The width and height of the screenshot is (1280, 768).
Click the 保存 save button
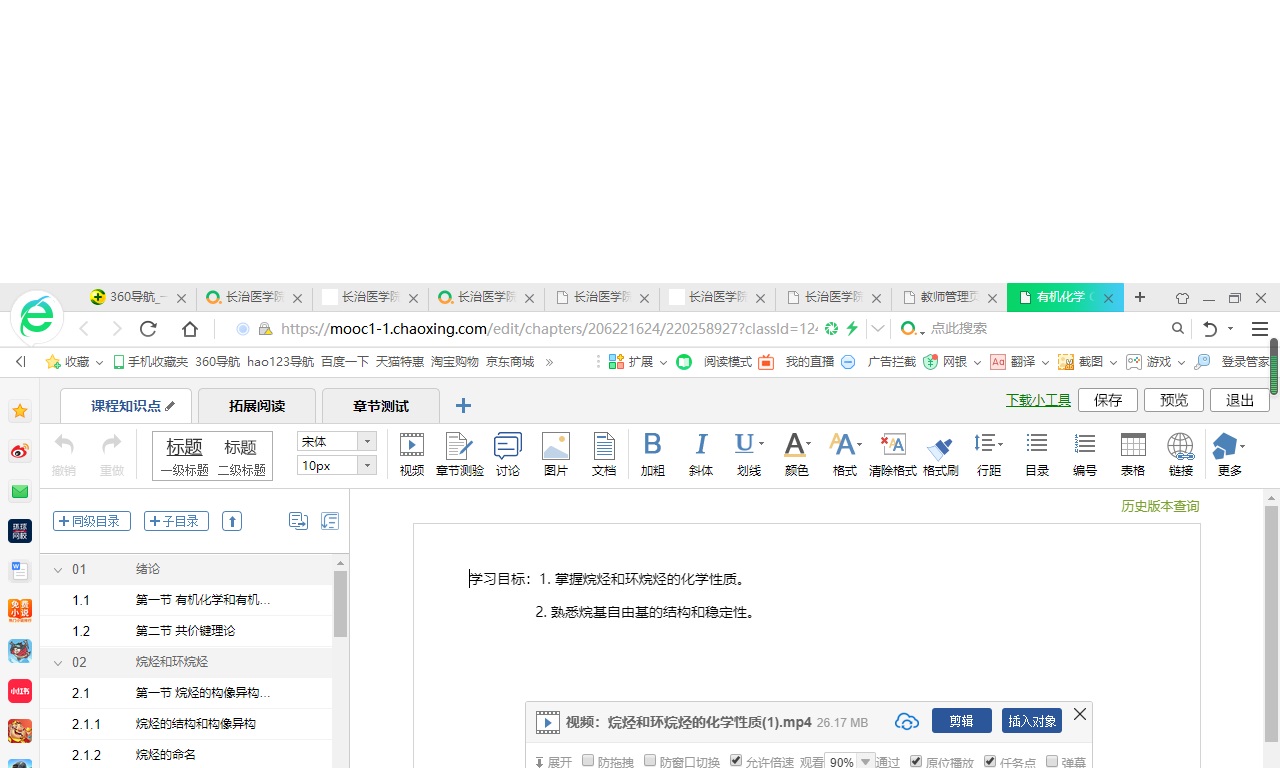point(1108,400)
